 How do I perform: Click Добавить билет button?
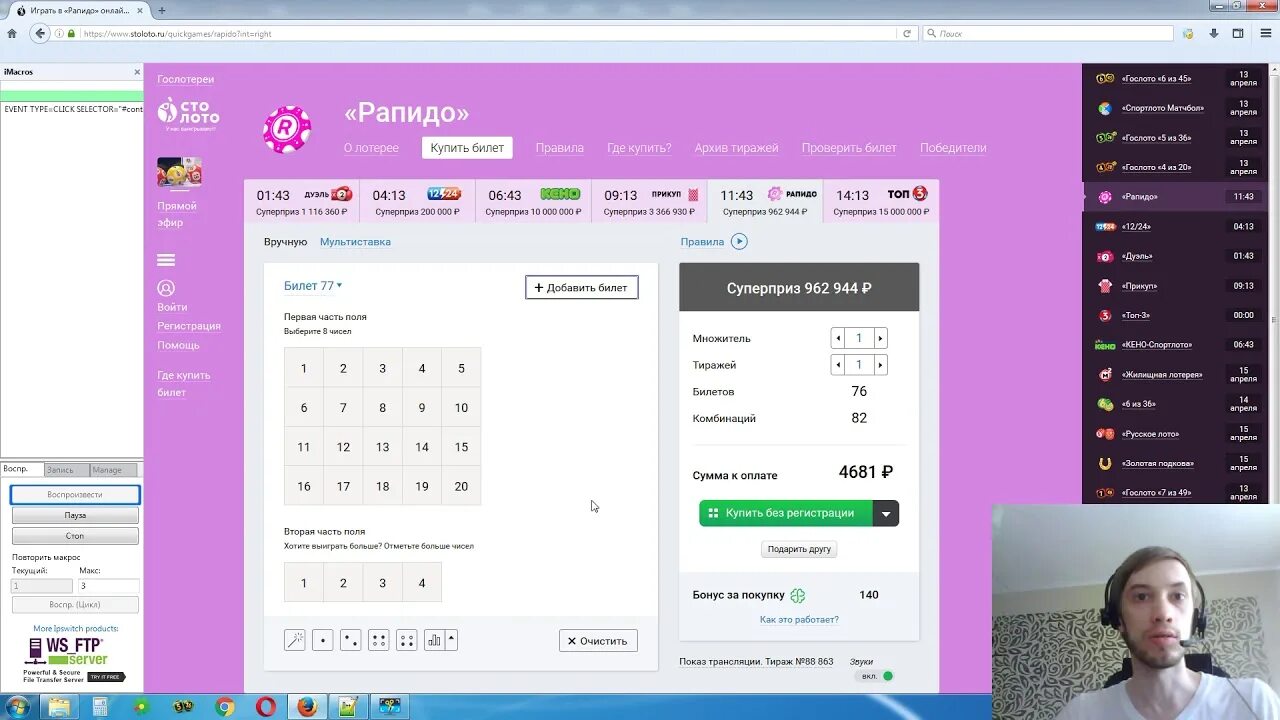(x=581, y=287)
